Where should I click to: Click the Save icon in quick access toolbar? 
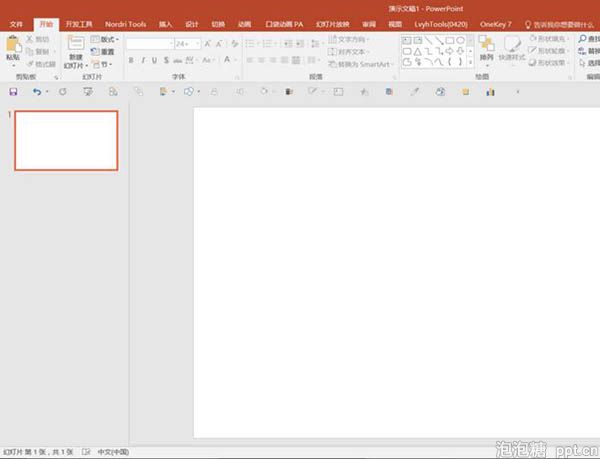13,92
